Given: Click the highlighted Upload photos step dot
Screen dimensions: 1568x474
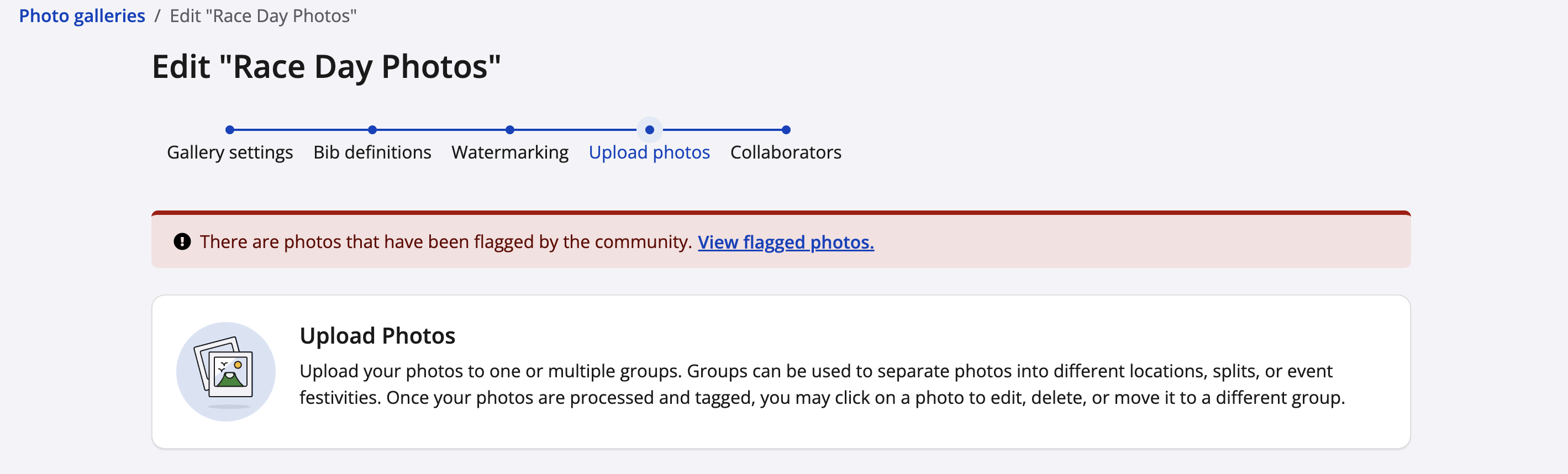Looking at the screenshot, I should [x=649, y=130].
